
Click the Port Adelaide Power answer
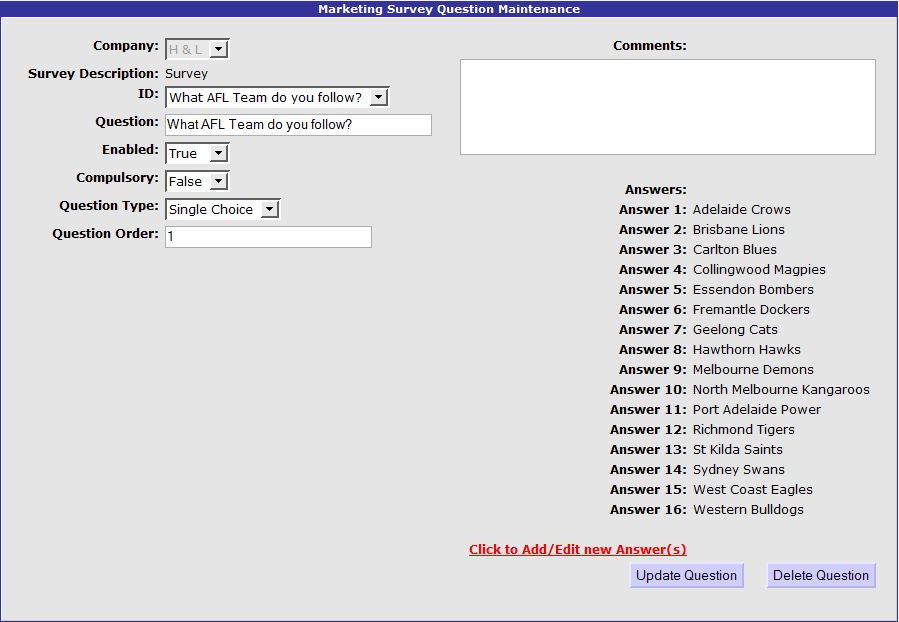(757, 409)
